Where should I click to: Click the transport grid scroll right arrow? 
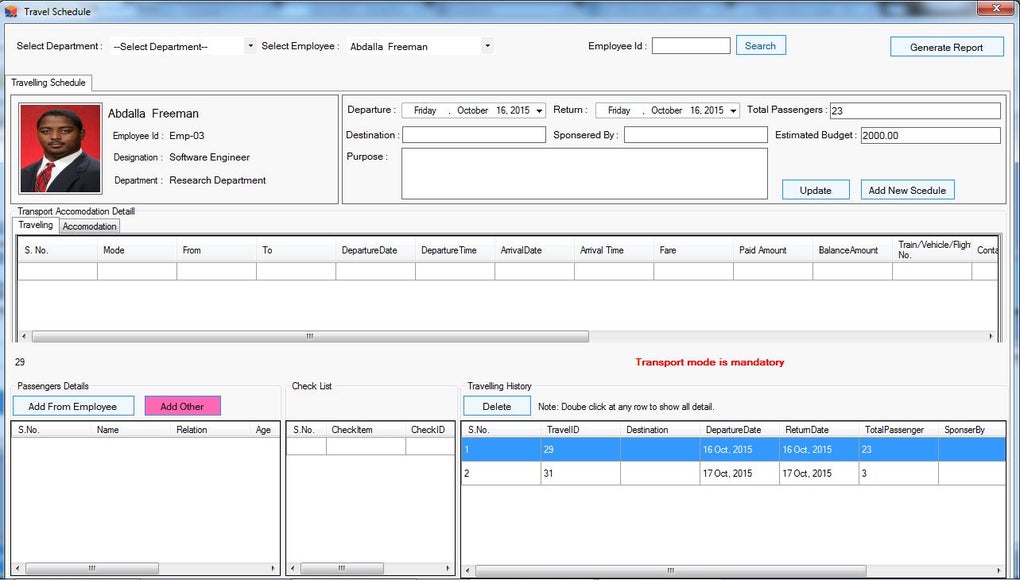click(x=991, y=336)
